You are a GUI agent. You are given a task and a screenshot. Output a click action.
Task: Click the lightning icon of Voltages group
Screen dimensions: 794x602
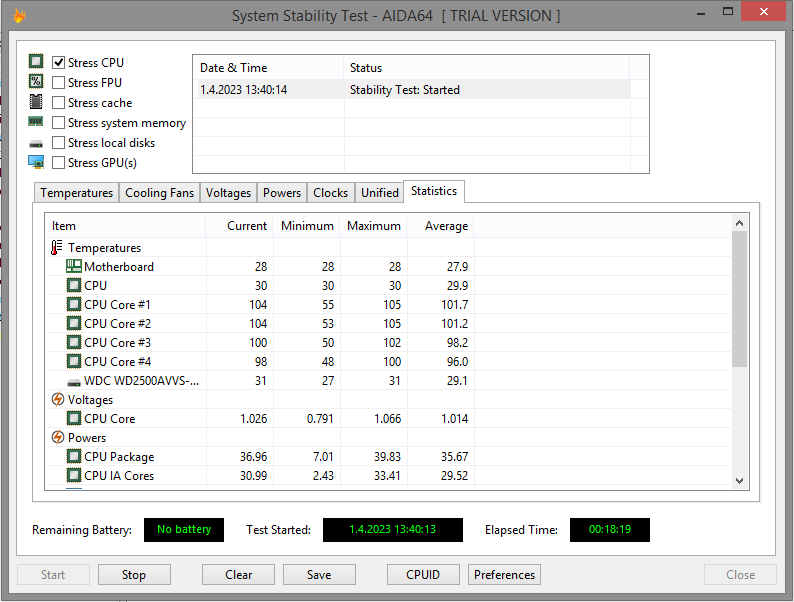coord(58,399)
